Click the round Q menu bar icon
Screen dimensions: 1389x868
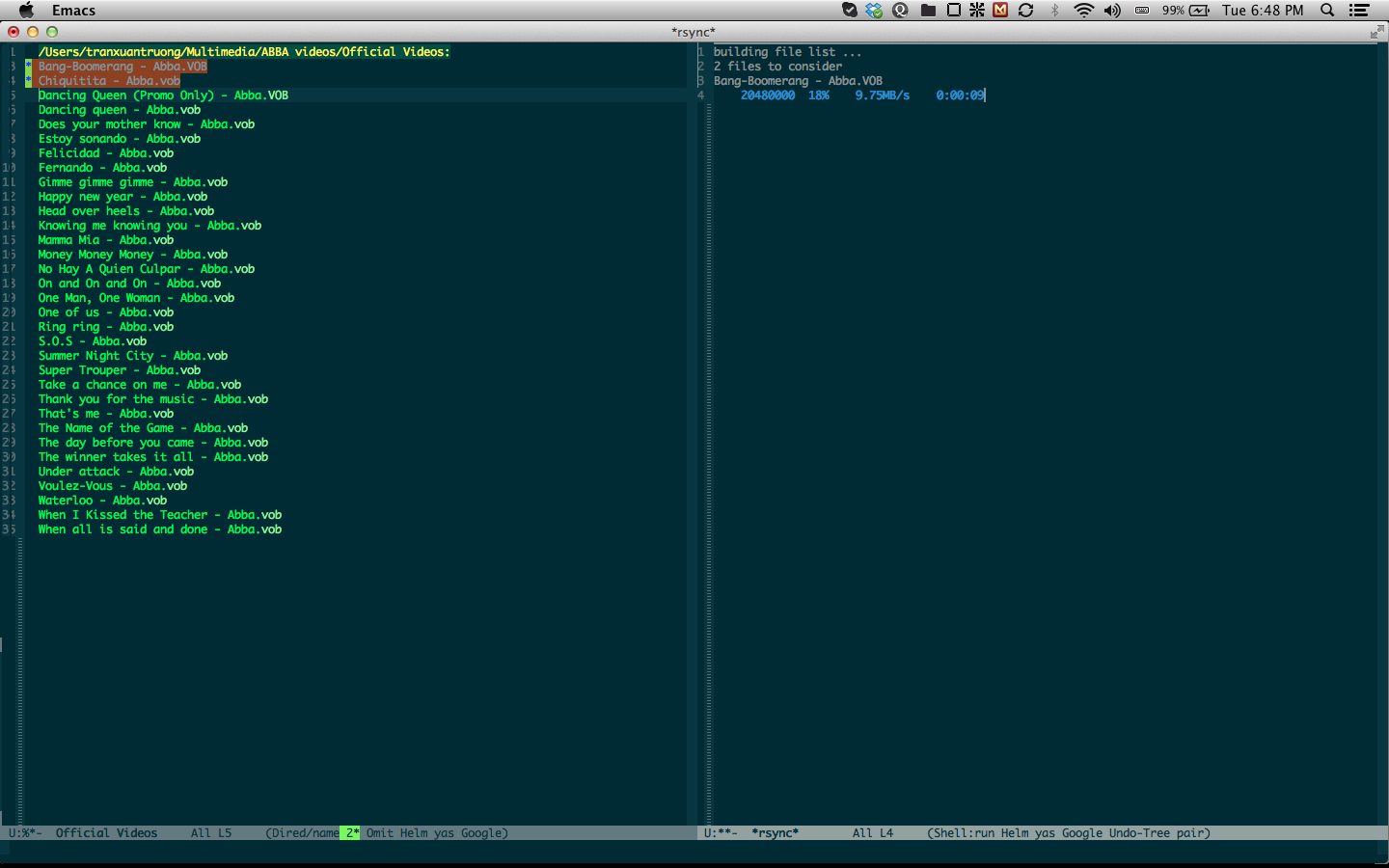pyautogui.click(x=901, y=10)
